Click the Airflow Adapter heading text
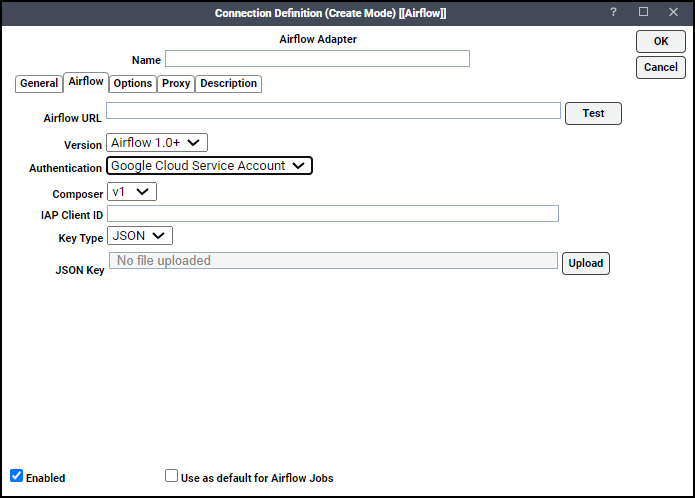 click(x=318, y=39)
